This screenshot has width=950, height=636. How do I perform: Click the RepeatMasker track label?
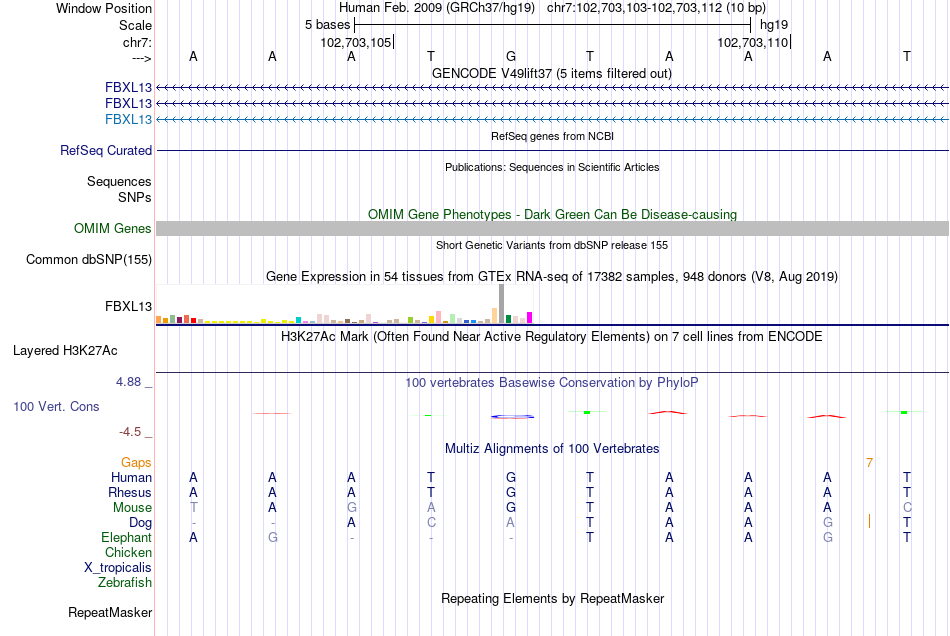(x=110, y=612)
